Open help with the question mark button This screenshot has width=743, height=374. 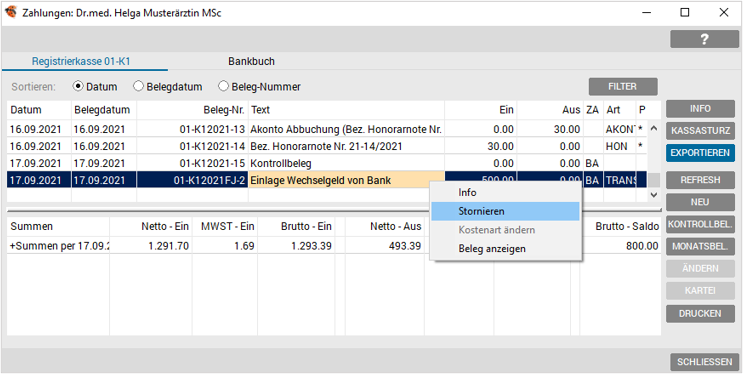[704, 39]
